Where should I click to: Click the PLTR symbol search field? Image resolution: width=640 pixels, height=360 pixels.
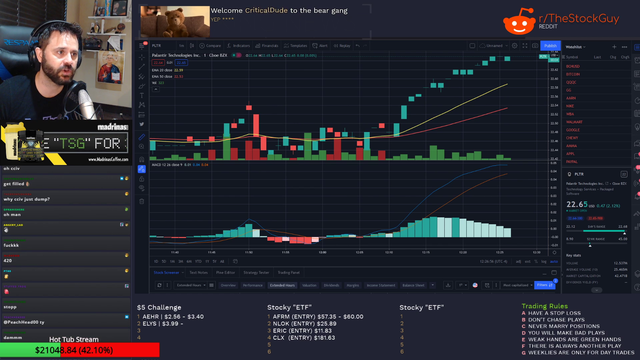pyautogui.click(x=162, y=46)
